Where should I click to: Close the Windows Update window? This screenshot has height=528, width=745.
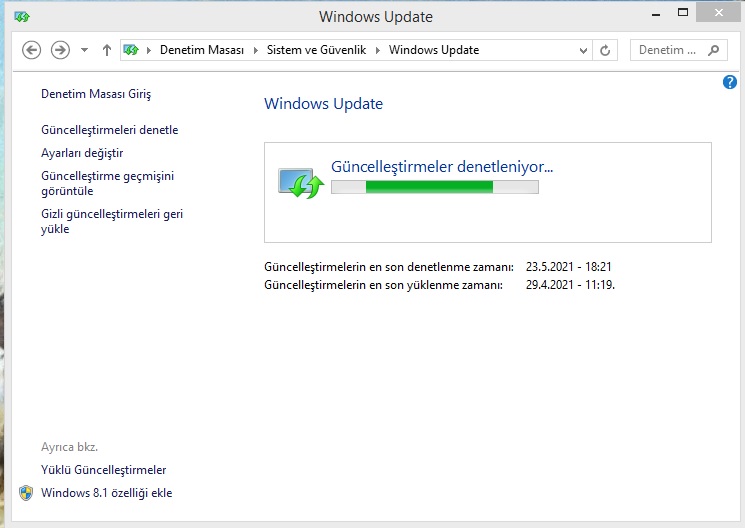pos(719,13)
